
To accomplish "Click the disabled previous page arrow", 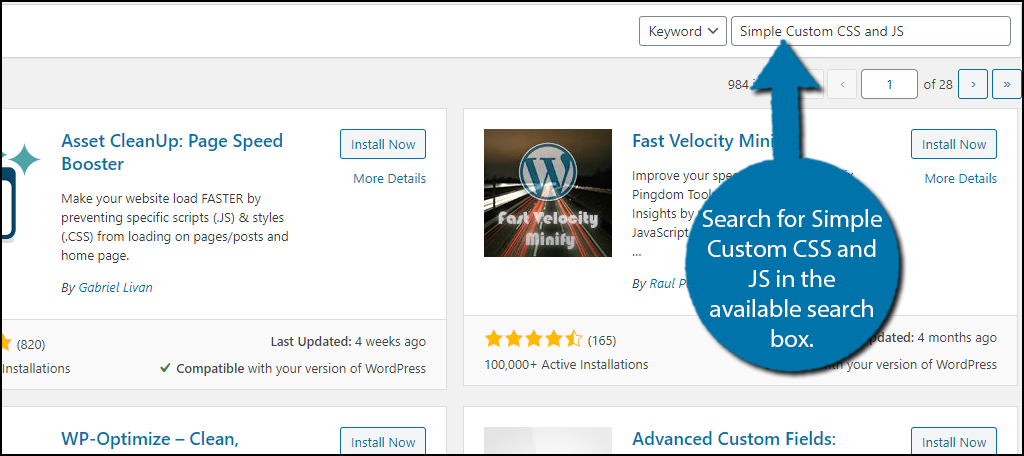I will coord(842,84).
